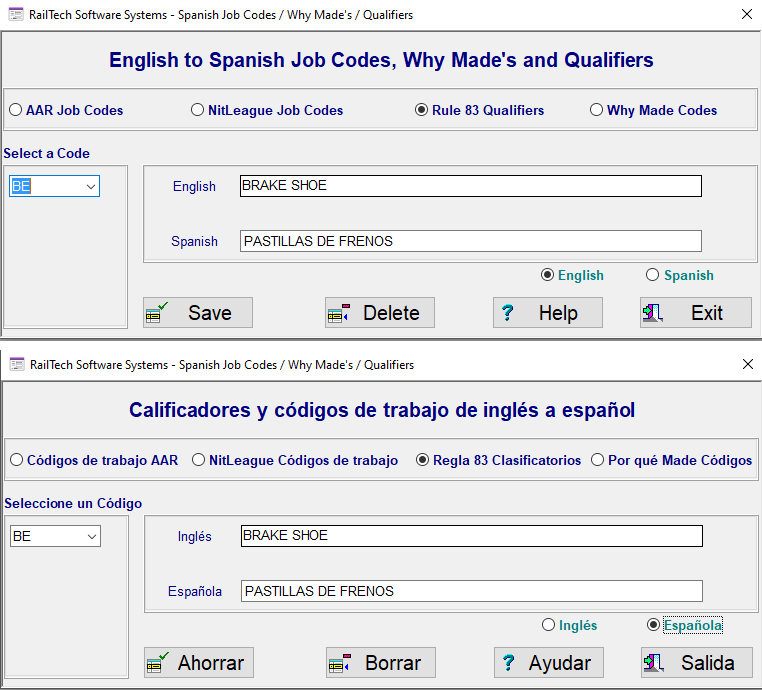Viewport: 762px width, 690px height.
Task: Choose Spanish language radio button
Action: pyautogui.click(x=679, y=275)
